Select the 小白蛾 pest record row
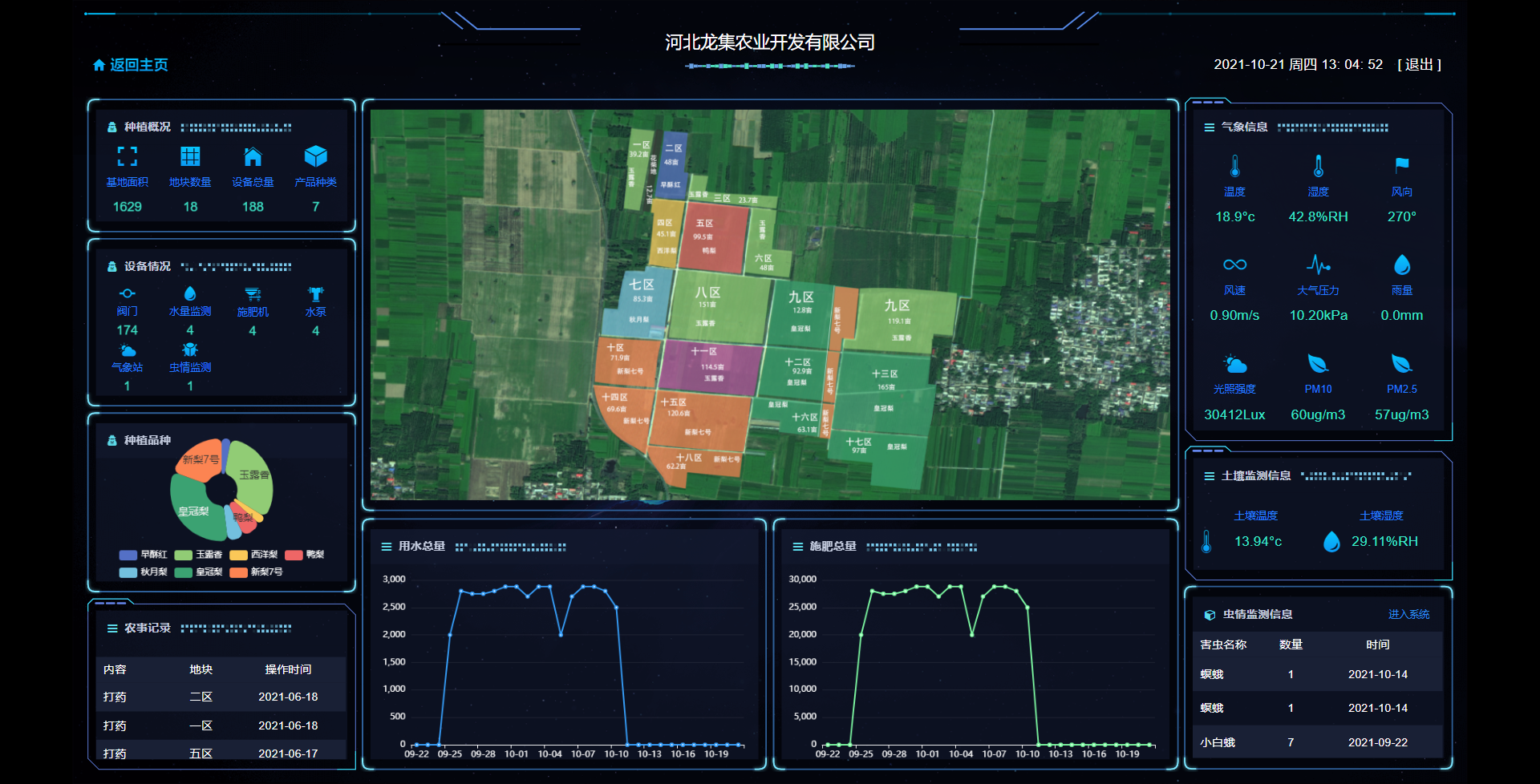Screen dimensions: 1540x784 point(1316,742)
